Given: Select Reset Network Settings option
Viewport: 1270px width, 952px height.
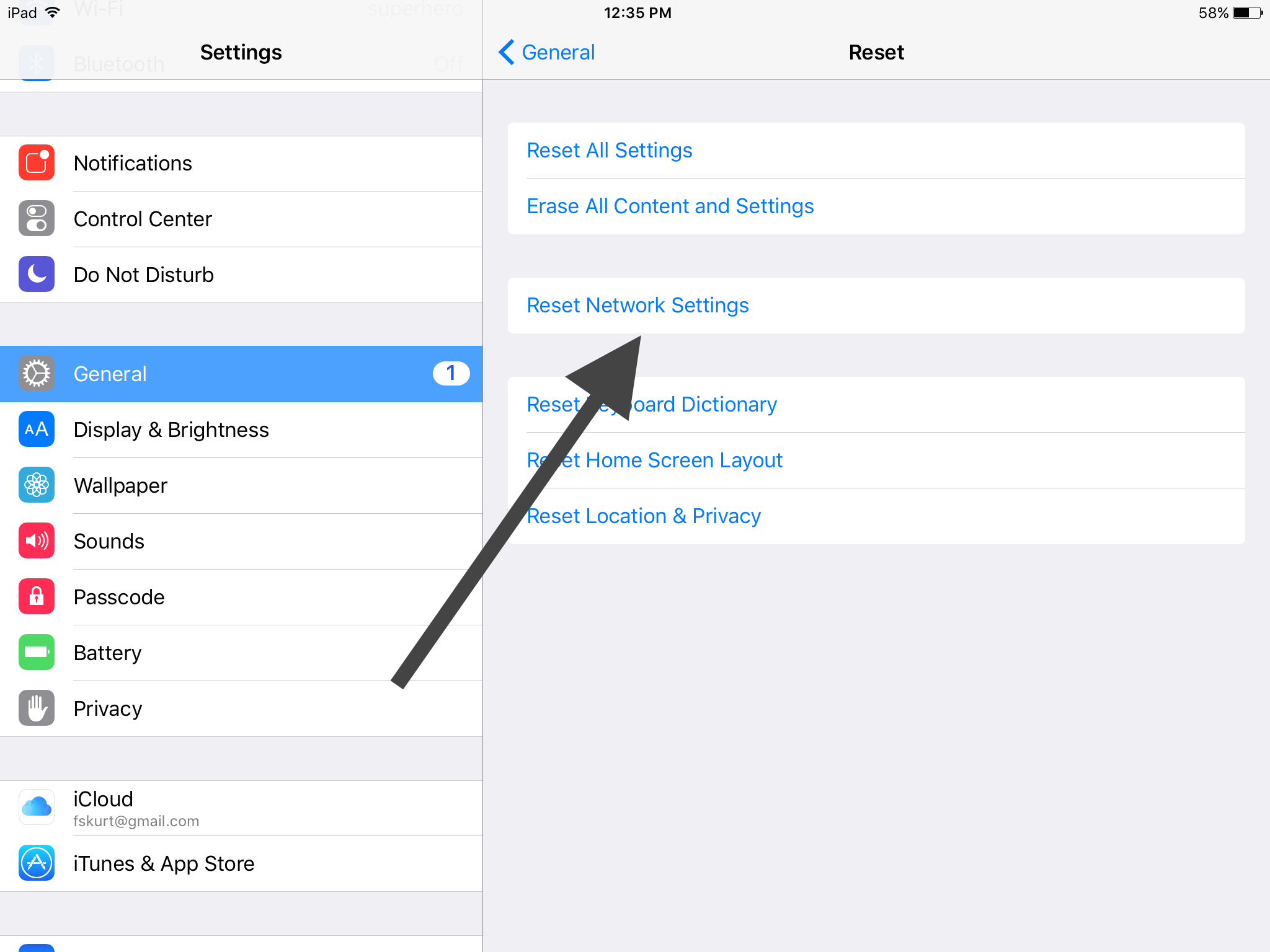Looking at the screenshot, I should pyautogui.click(x=638, y=305).
